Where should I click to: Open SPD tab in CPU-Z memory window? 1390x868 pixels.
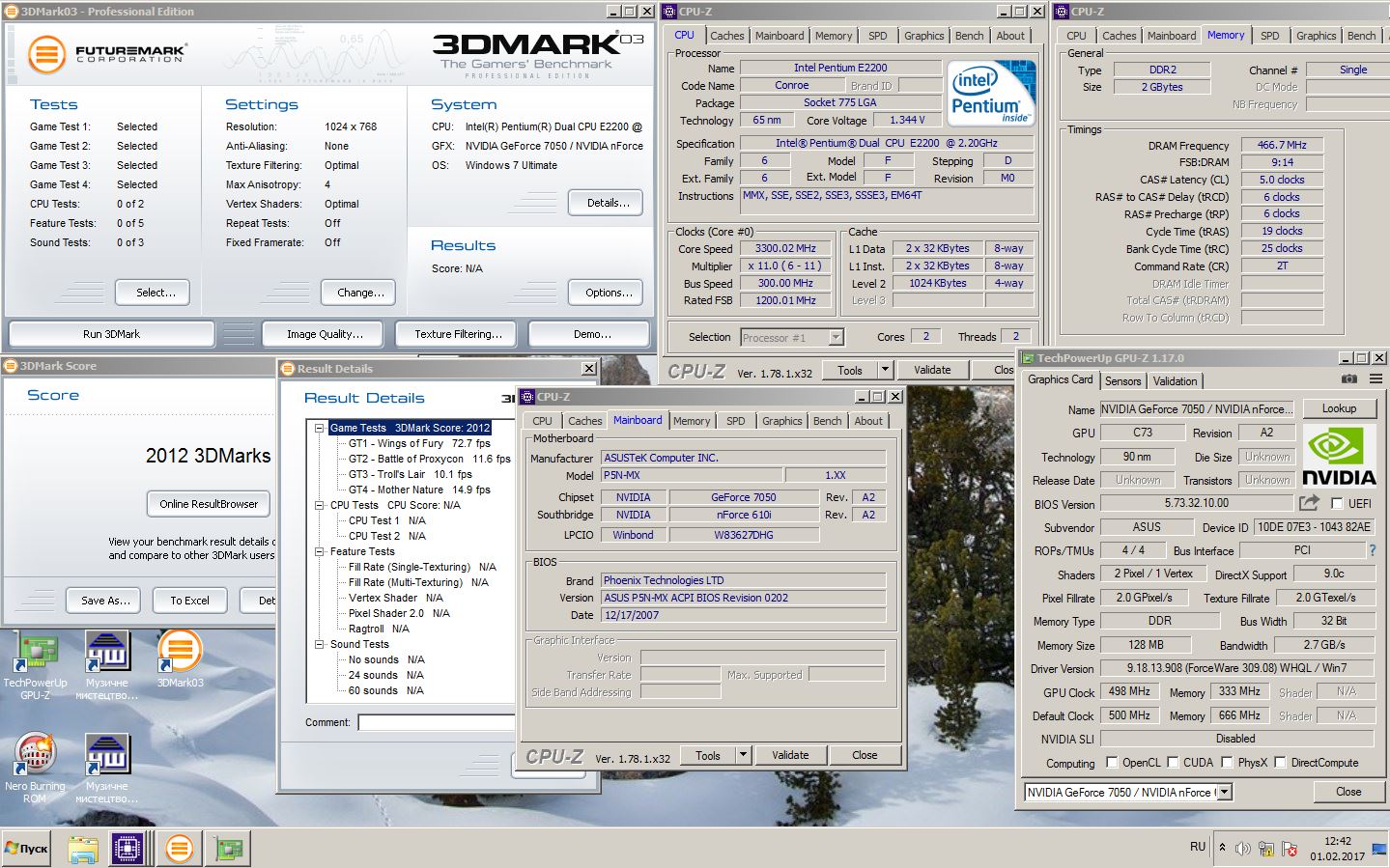[1269, 36]
